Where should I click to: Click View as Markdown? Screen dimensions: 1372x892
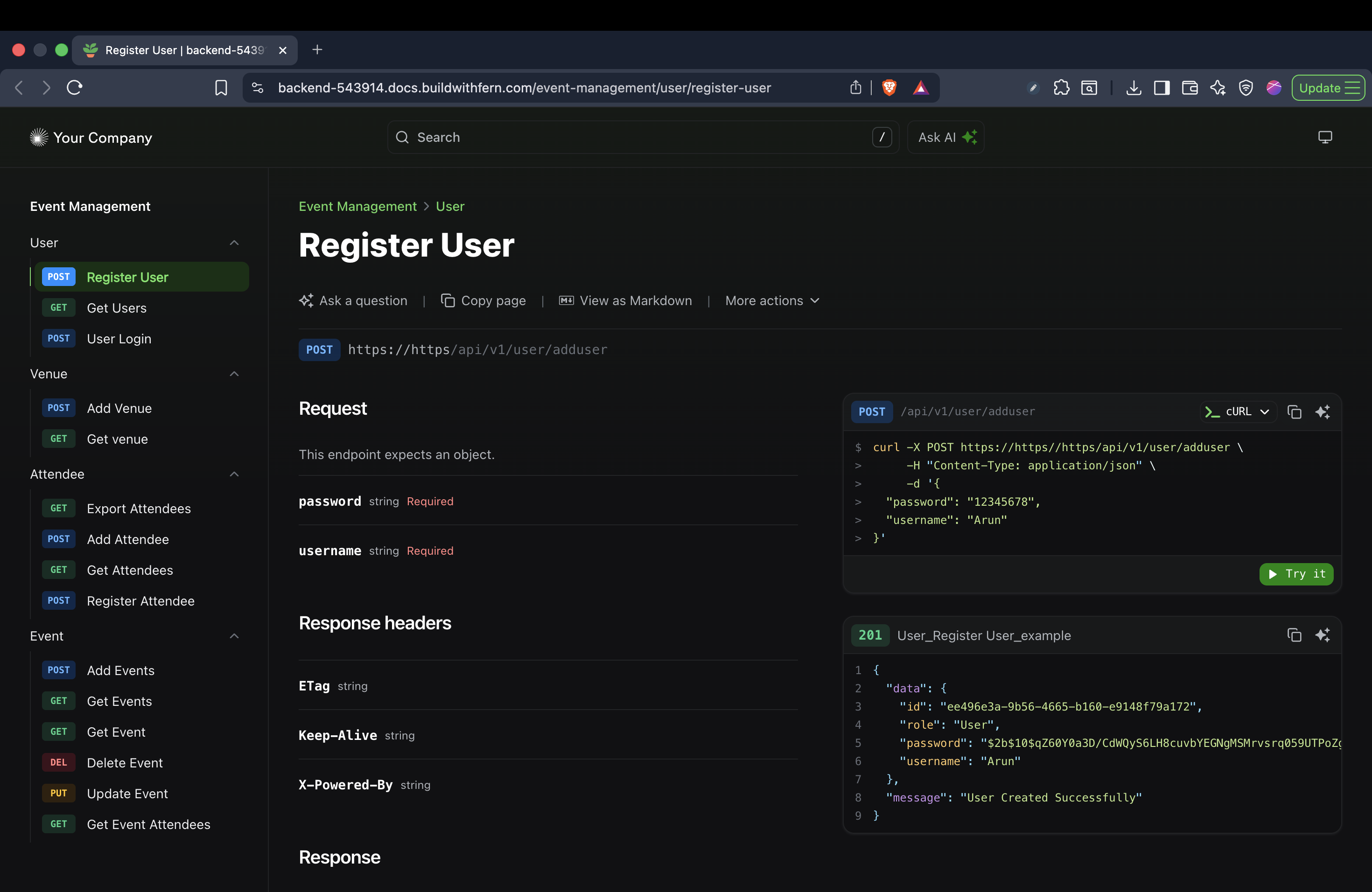[x=625, y=301]
